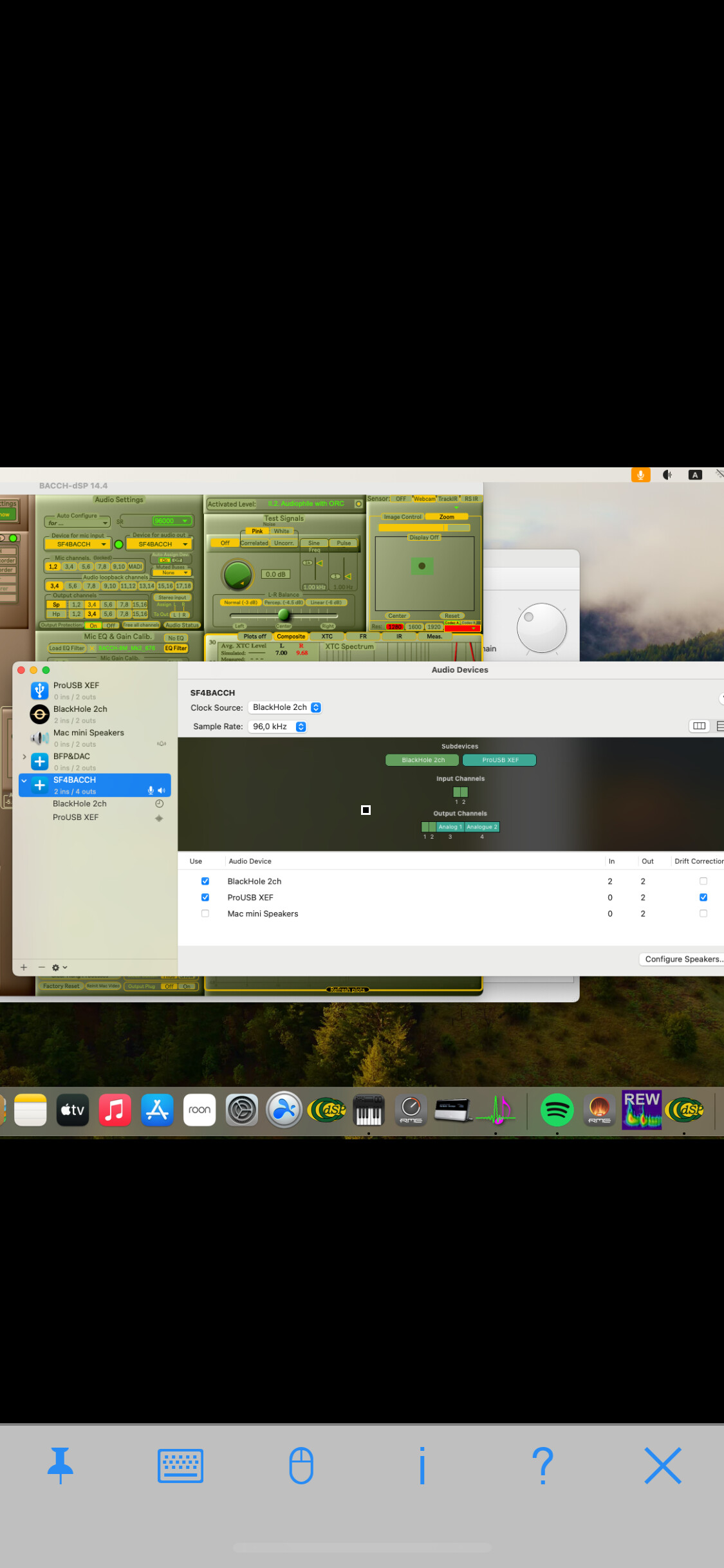Screen dimensions: 724x1568
Task: Open the green waveform app in Dock
Action: pos(496,1110)
